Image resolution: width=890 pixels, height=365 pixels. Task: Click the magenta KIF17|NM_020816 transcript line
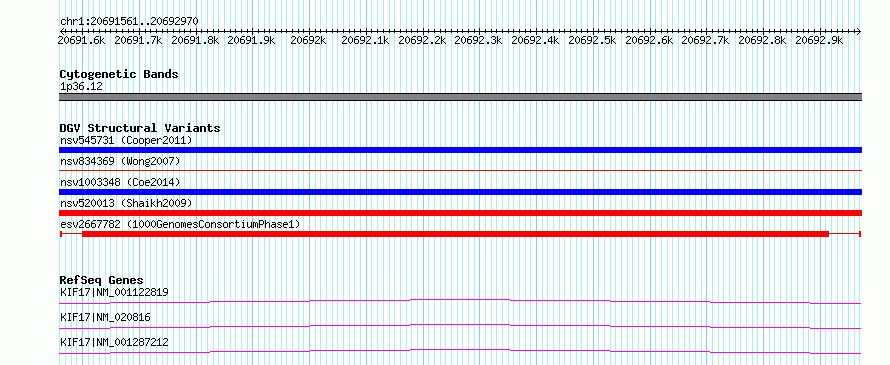(x=460, y=326)
